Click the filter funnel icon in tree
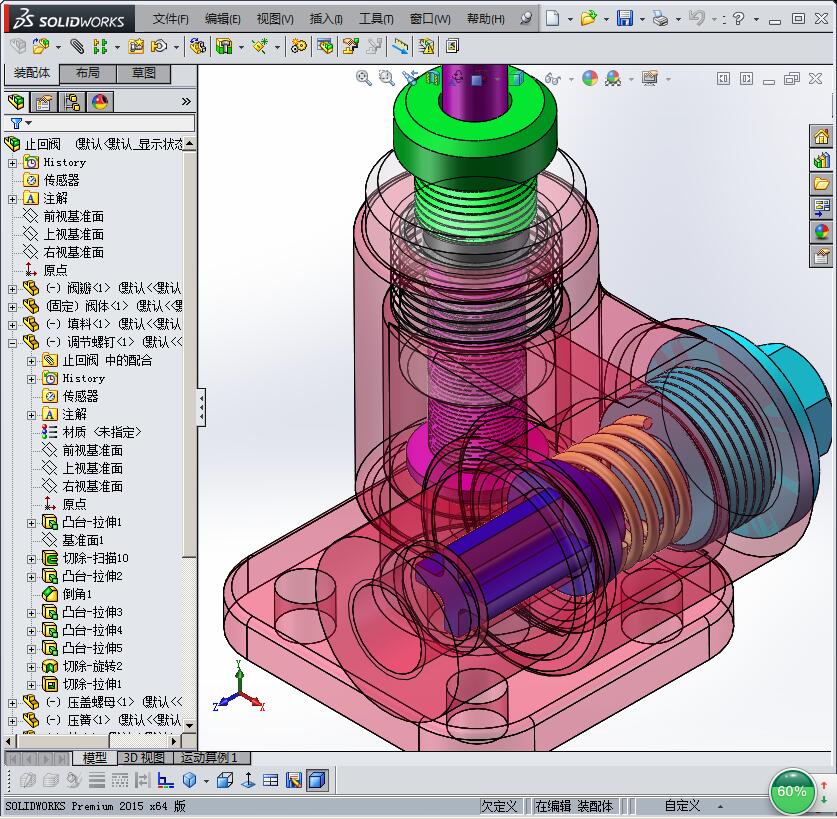This screenshot has height=819, width=837. (x=17, y=123)
